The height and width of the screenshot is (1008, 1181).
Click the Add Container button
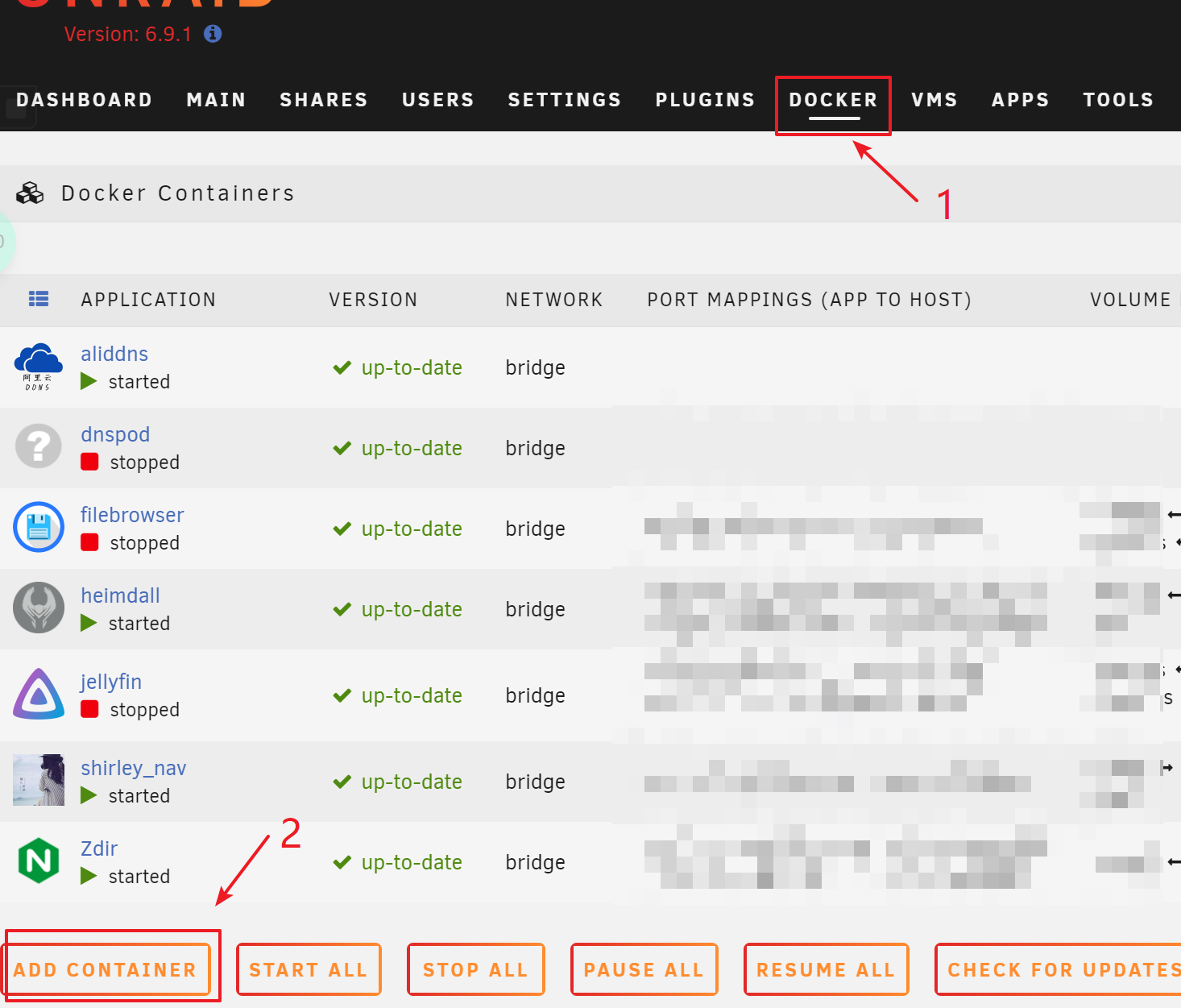tap(106, 969)
